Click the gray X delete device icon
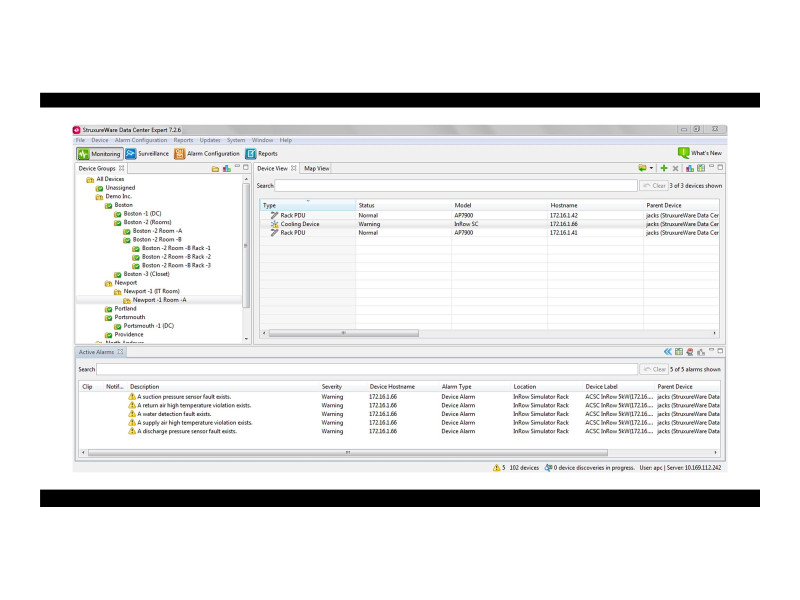Screen dimensions: 800x600 click(x=676, y=168)
